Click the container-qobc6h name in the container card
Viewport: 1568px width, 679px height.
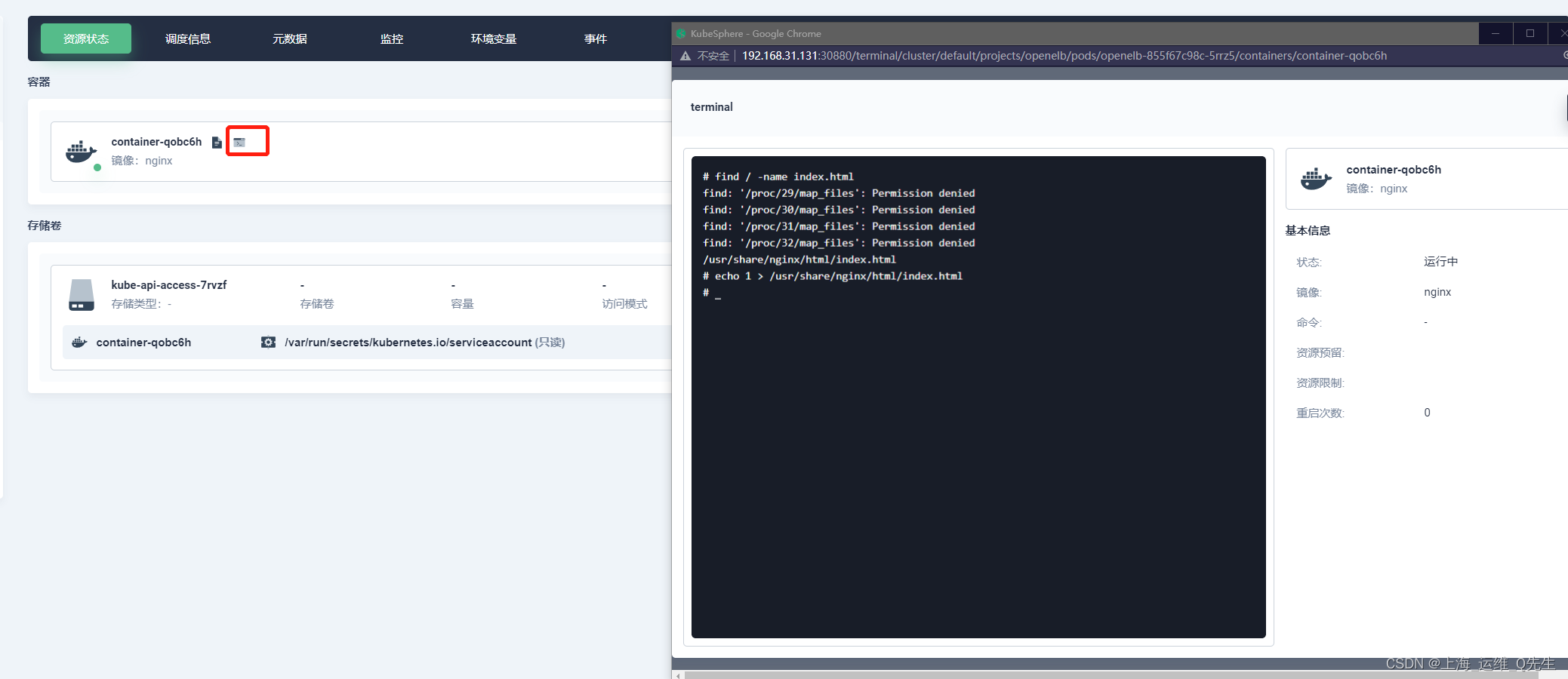coord(156,142)
